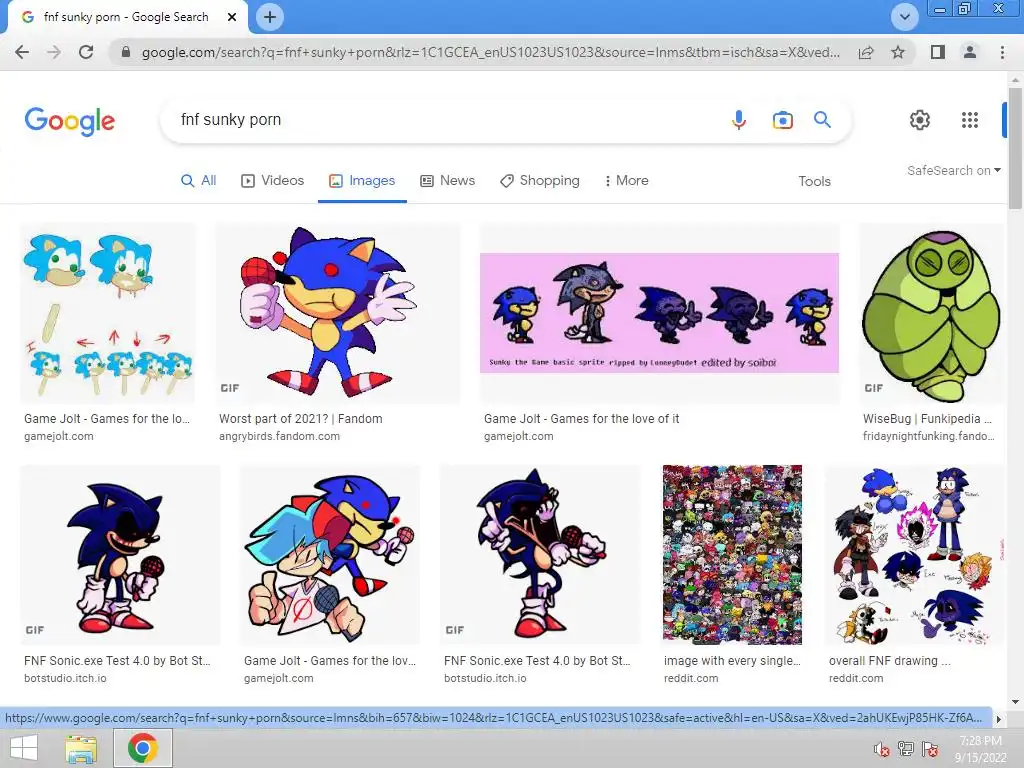Screen dimensions: 1024x768
Task: Open the Tools button
Action: (814, 182)
